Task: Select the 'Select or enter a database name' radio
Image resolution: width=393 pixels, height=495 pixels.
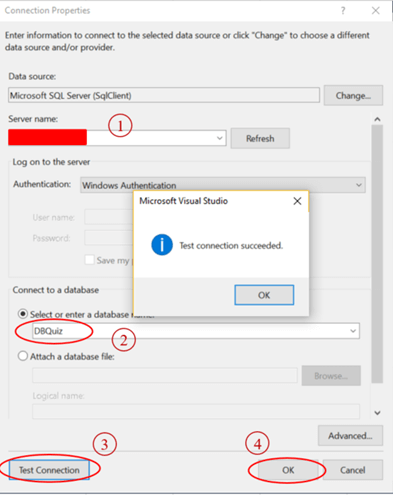Action: (23, 314)
